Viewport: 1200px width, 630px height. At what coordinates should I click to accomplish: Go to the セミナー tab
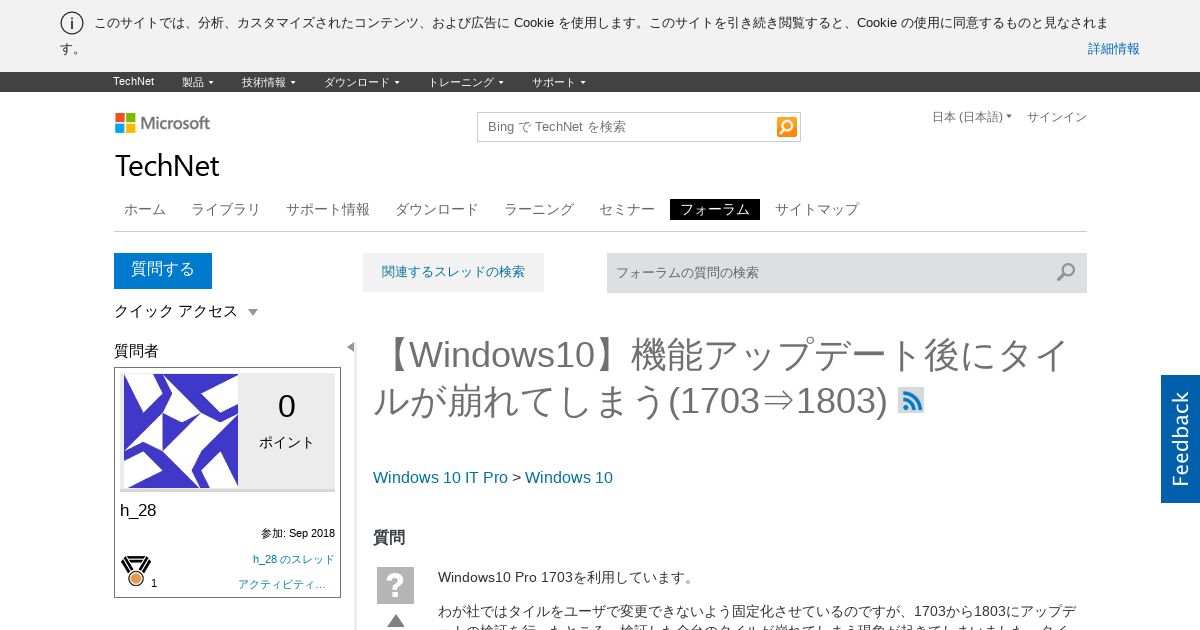point(627,209)
